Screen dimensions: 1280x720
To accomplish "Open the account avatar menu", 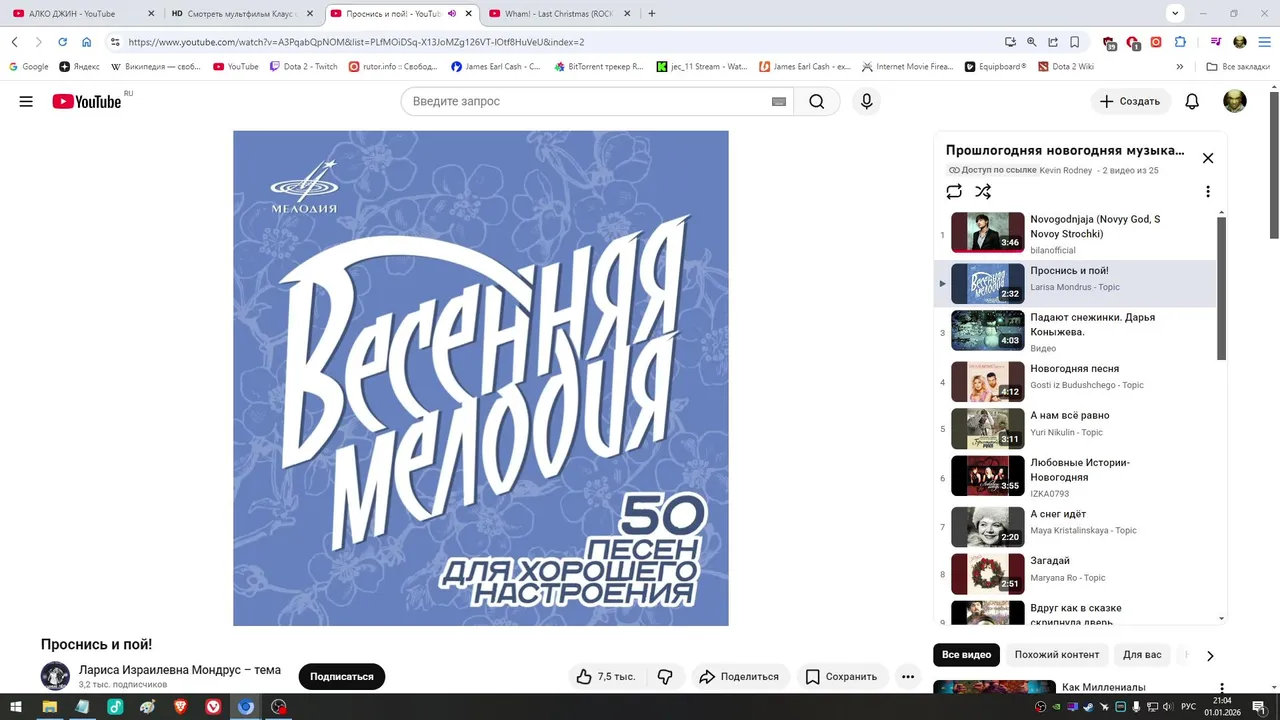I will pos(1235,101).
